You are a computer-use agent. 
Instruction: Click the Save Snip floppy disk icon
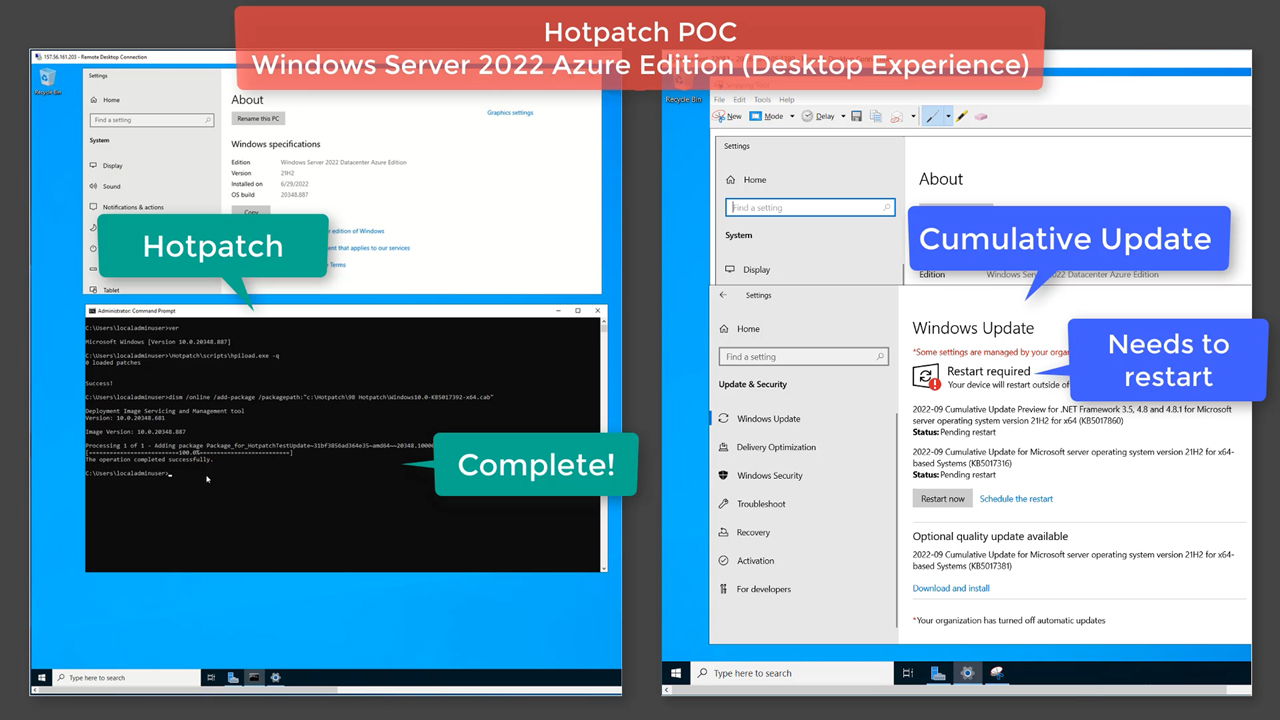pyautogui.click(x=857, y=116)
